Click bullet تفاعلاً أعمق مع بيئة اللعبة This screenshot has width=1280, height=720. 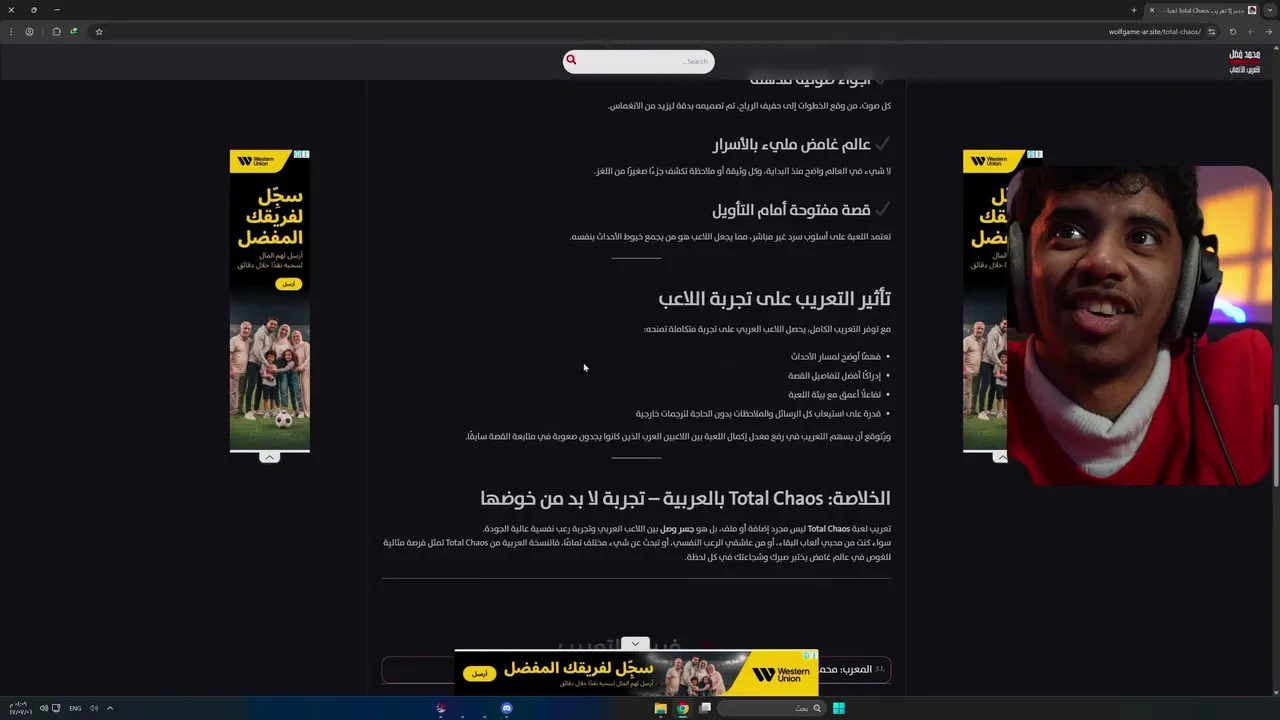(835, 394)
